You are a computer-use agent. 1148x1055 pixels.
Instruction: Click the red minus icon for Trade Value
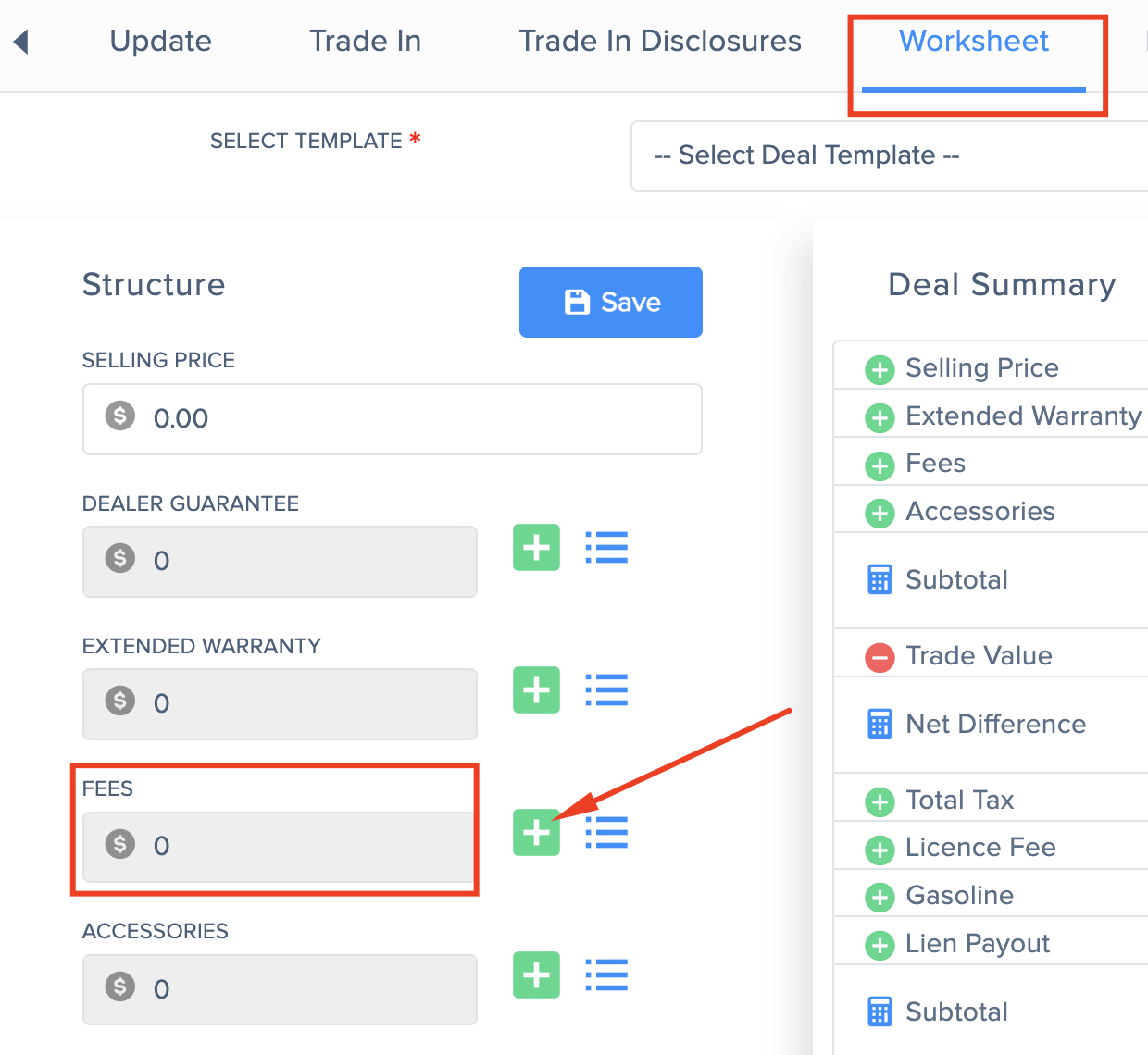880,657
